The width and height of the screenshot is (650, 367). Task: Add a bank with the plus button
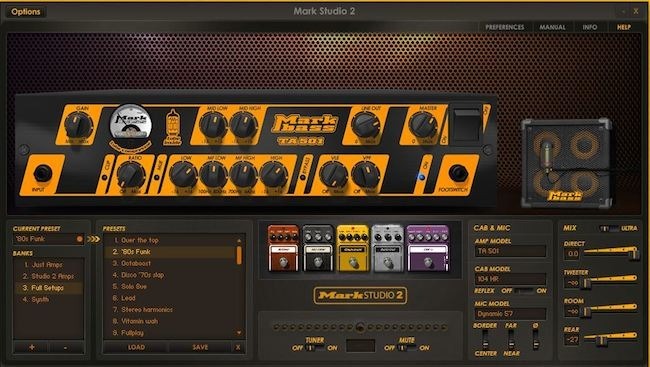(x=32, y=348)
